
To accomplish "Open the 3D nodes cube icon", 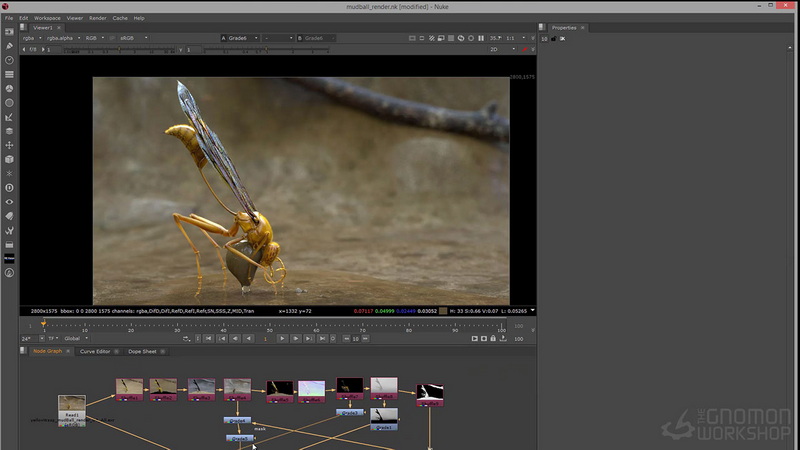I will coord(9,160).
